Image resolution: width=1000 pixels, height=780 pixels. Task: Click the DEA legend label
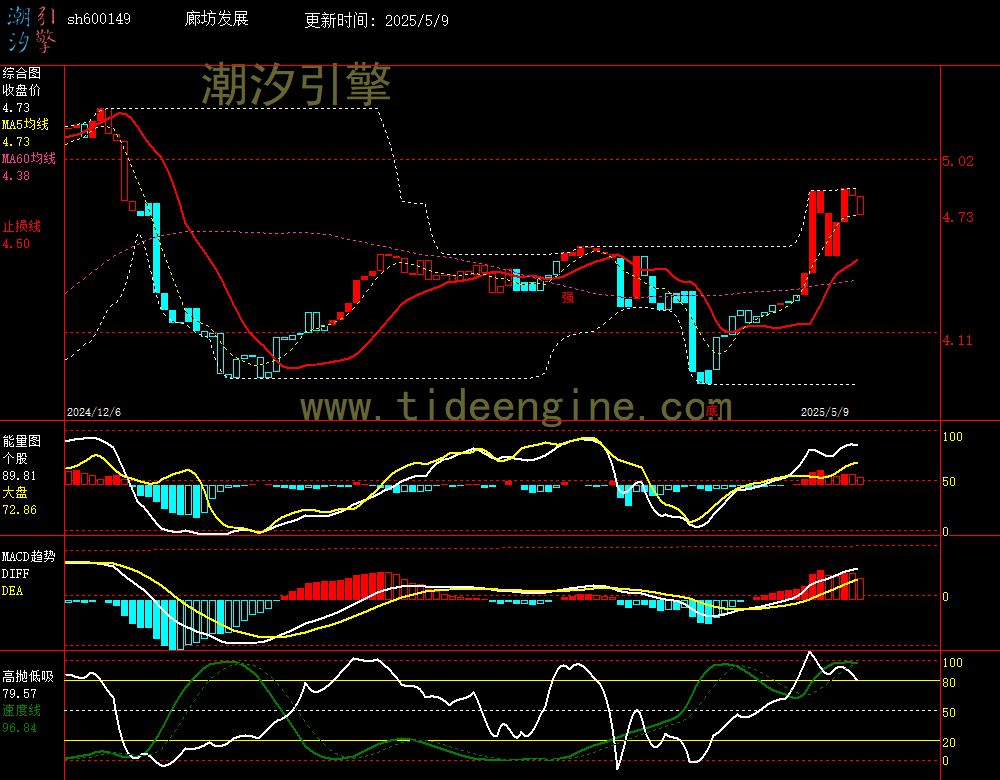tap(13, 591)
